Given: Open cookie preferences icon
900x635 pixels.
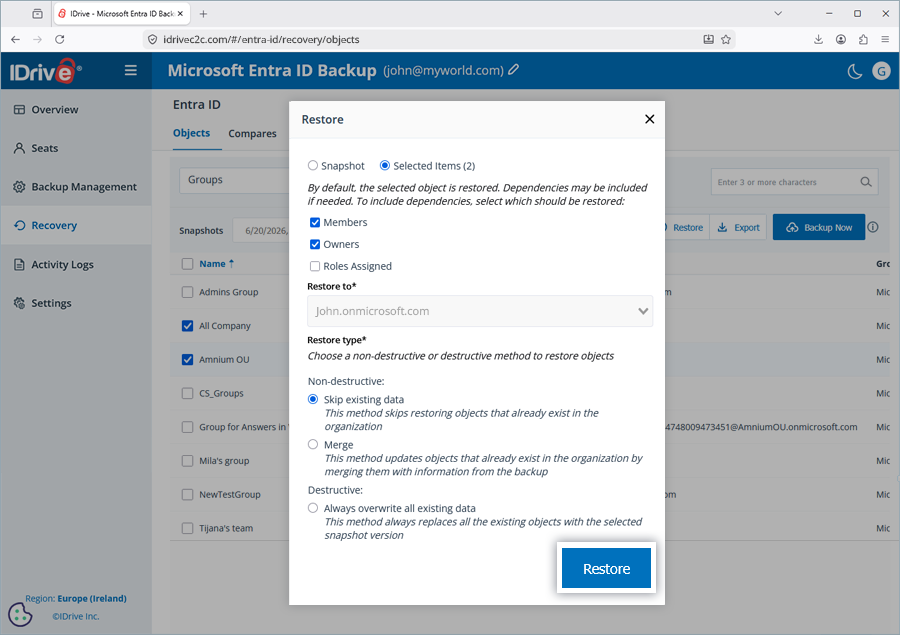Looking at the screenshot, I should [20, 614].
